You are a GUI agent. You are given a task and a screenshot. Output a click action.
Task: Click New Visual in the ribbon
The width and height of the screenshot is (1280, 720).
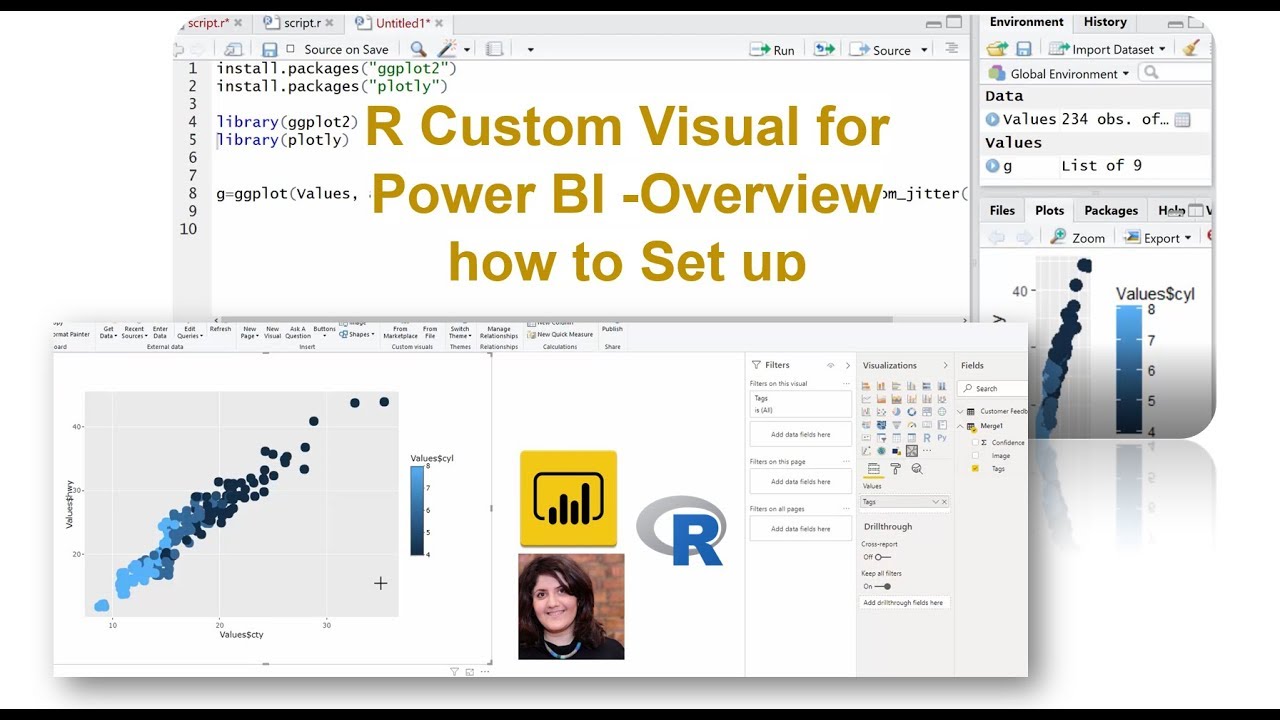[272, 332]
